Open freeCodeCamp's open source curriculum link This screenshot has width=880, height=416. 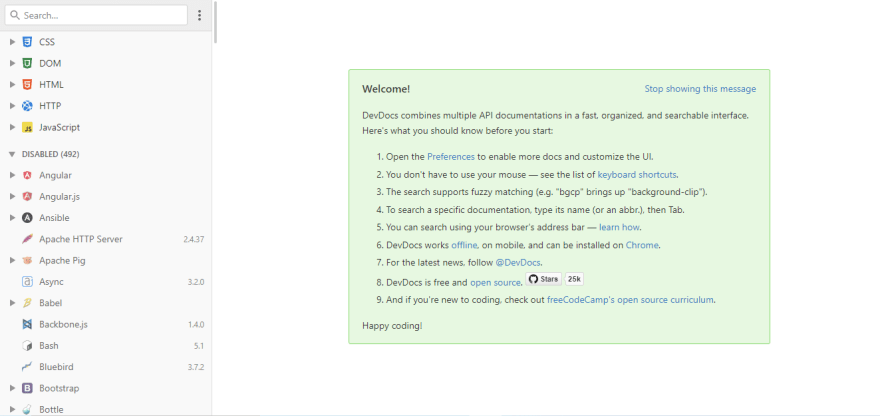pyautogui.click(x=630, y=300)
